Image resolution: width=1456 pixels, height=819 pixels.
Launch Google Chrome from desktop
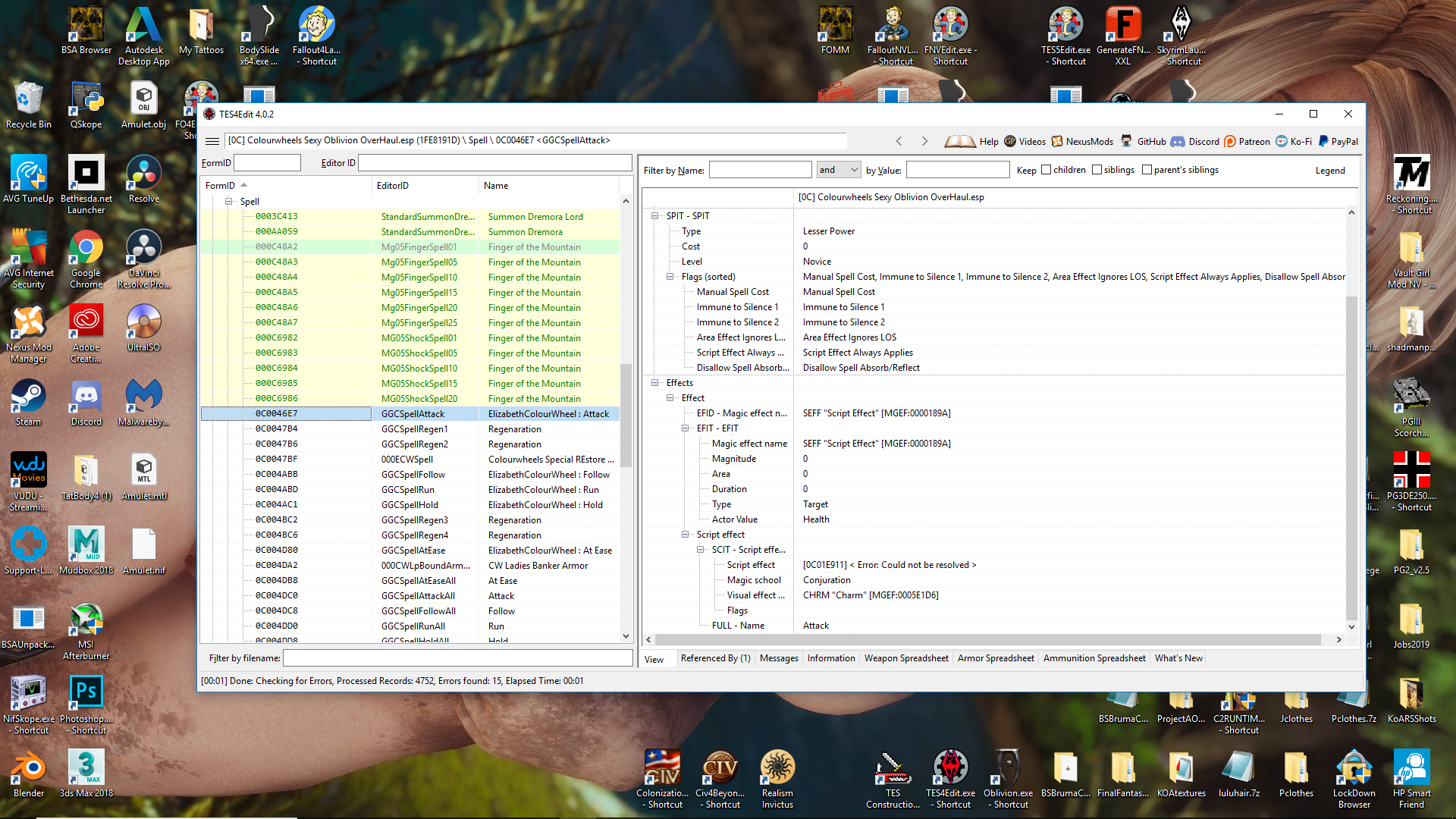coord(86,259)
